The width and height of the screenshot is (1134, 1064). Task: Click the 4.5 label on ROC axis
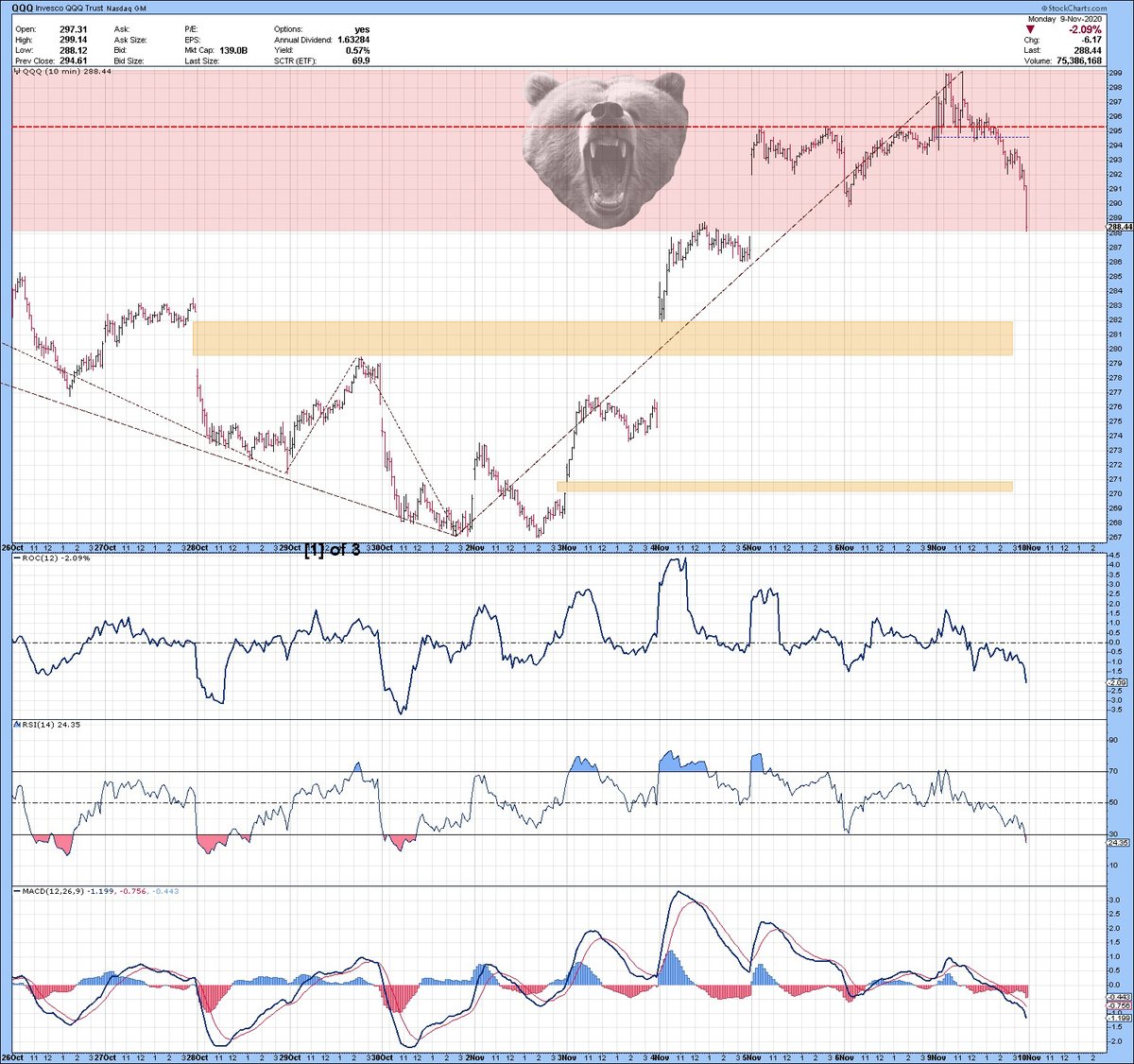click(x=1112, y=558)
